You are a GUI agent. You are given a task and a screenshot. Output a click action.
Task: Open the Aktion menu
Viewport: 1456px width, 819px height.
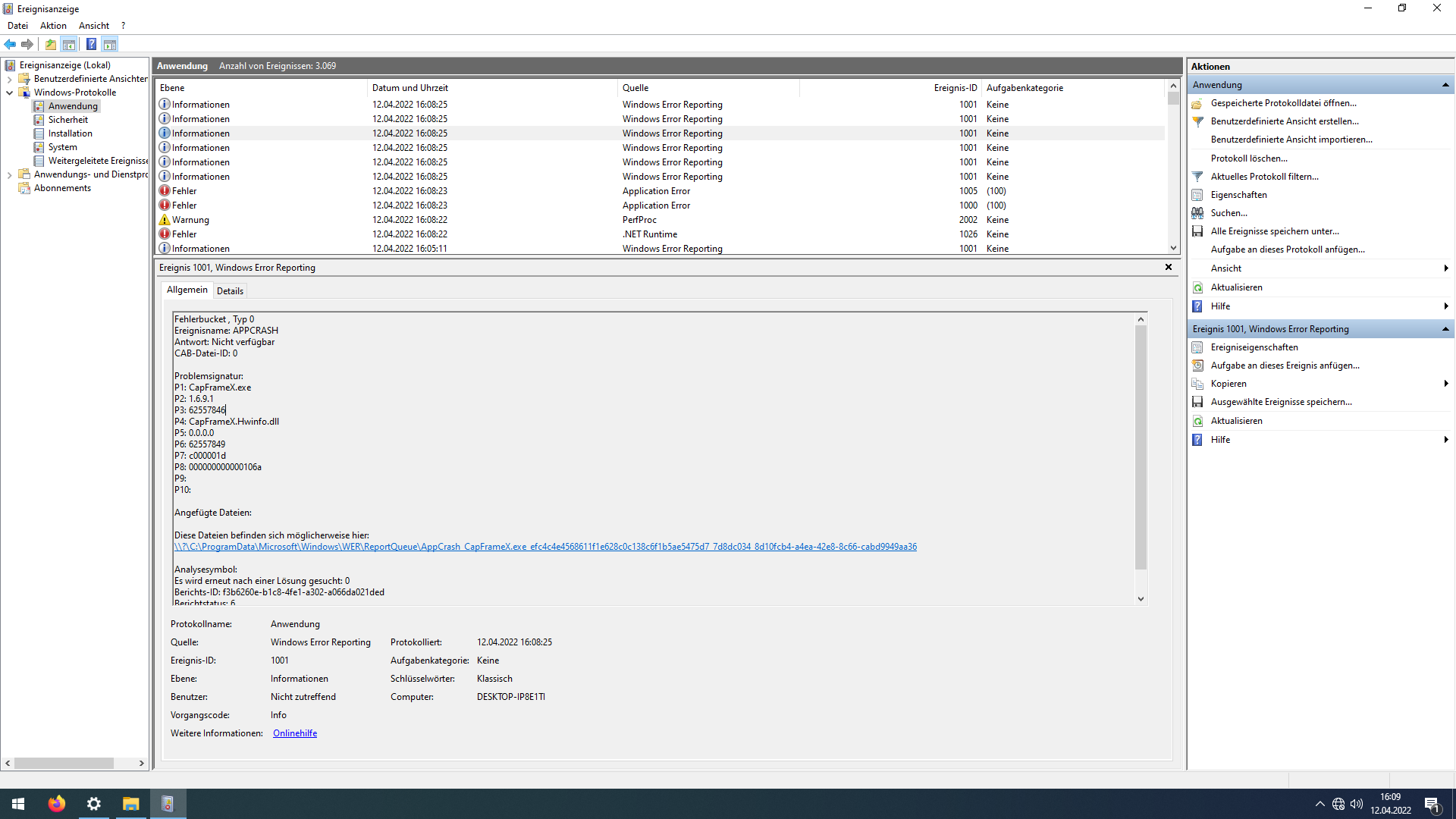point(52,25)
